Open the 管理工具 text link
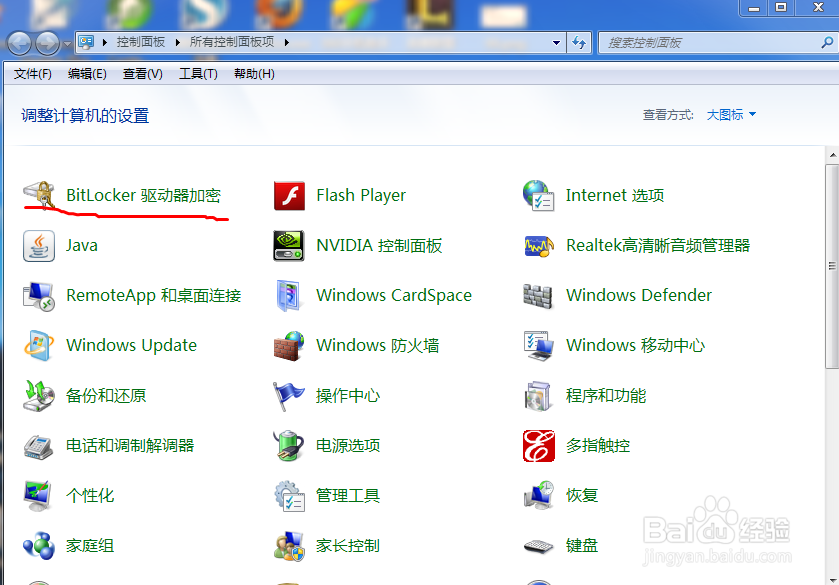The width and height of the screenshot is (839, 585). tap(348, 496)
